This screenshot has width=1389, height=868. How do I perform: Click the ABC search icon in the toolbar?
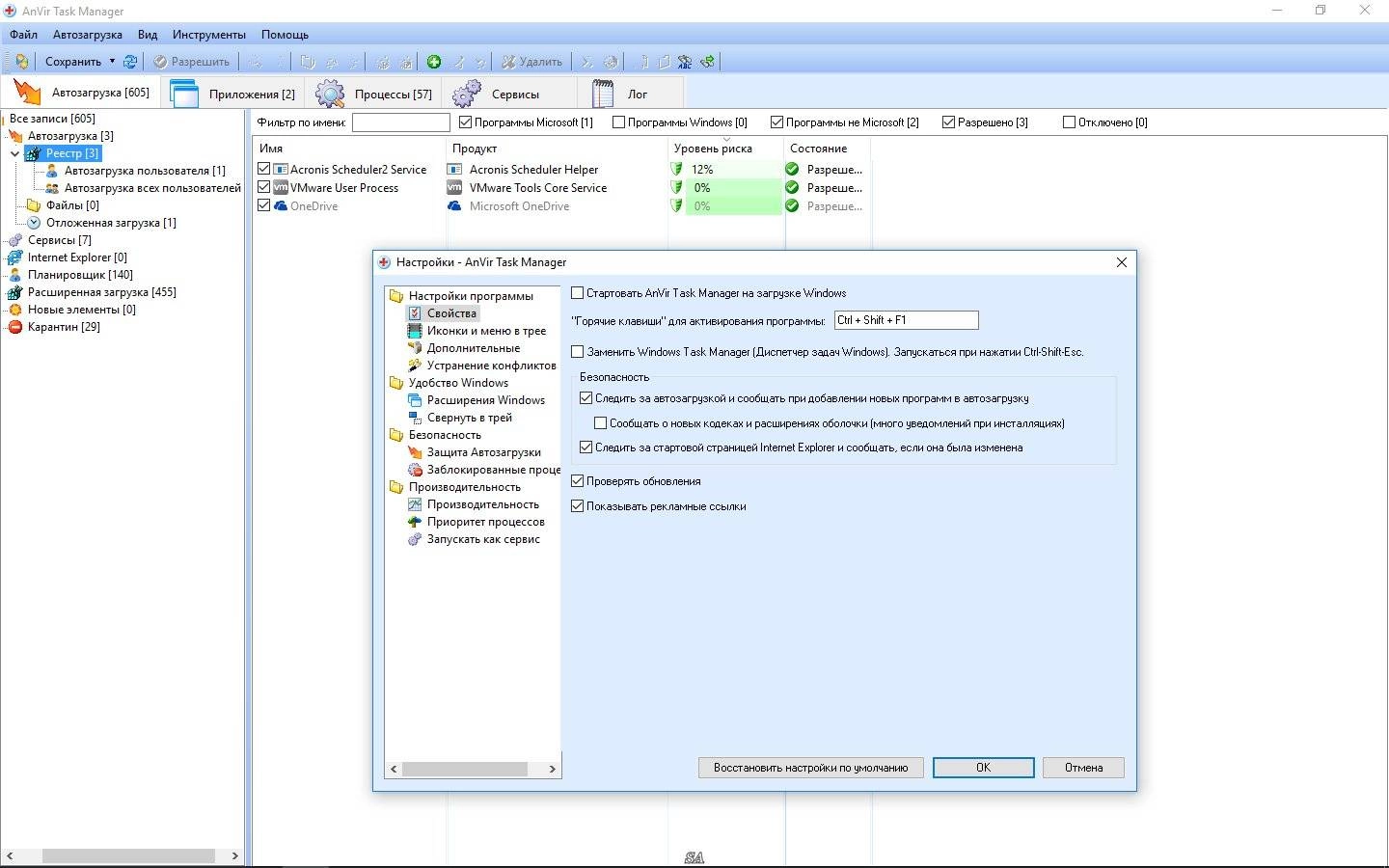click(x=685, y=62)
